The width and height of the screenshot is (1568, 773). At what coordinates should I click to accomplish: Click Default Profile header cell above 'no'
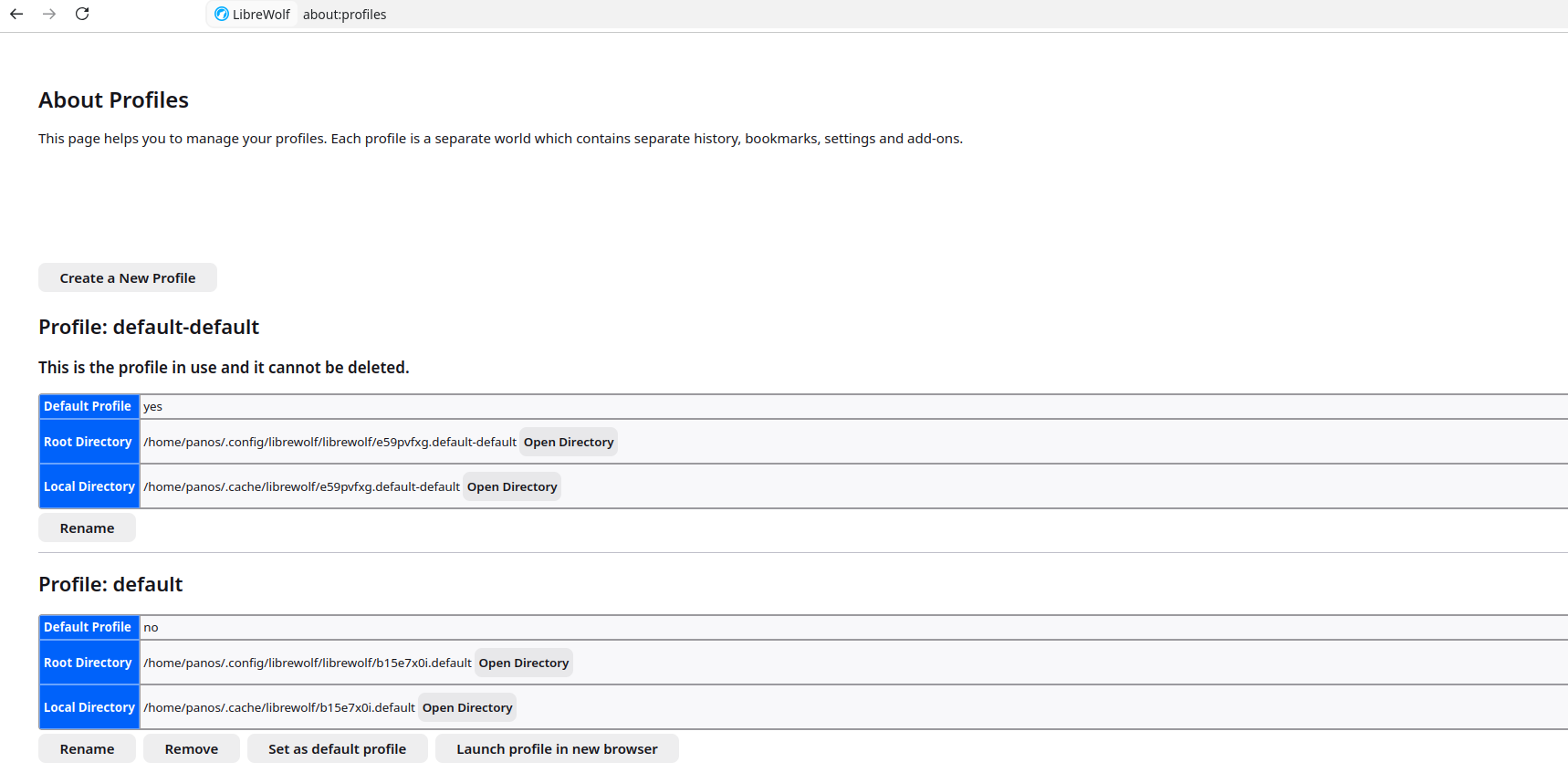pyautogui.click(x=89, y=627)
